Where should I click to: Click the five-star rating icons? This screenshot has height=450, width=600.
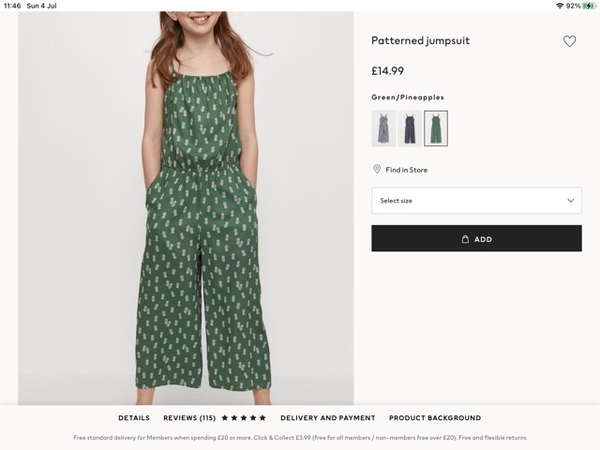point(244,418)
